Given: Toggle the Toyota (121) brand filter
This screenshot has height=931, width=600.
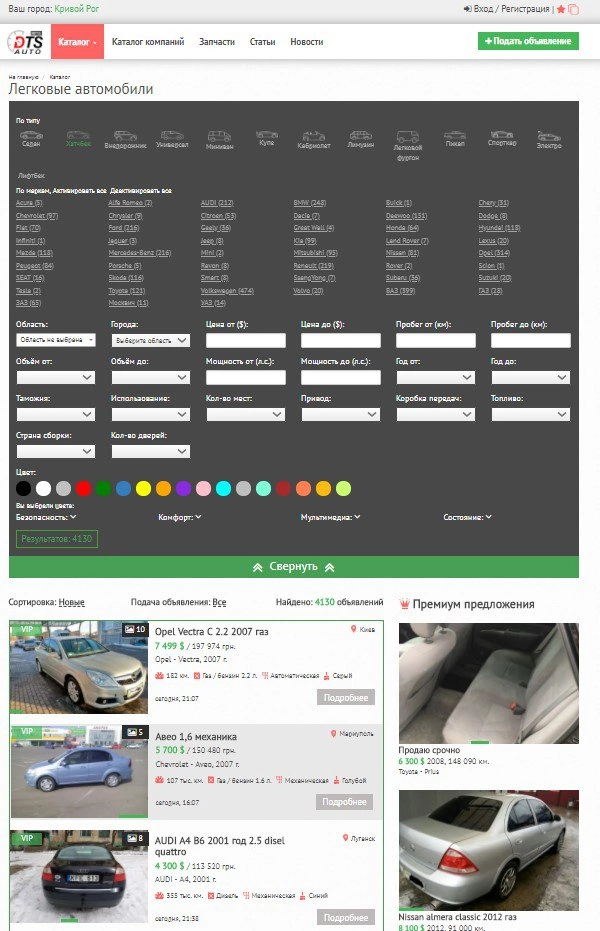Looking at the screenshot, I should 126,291.
